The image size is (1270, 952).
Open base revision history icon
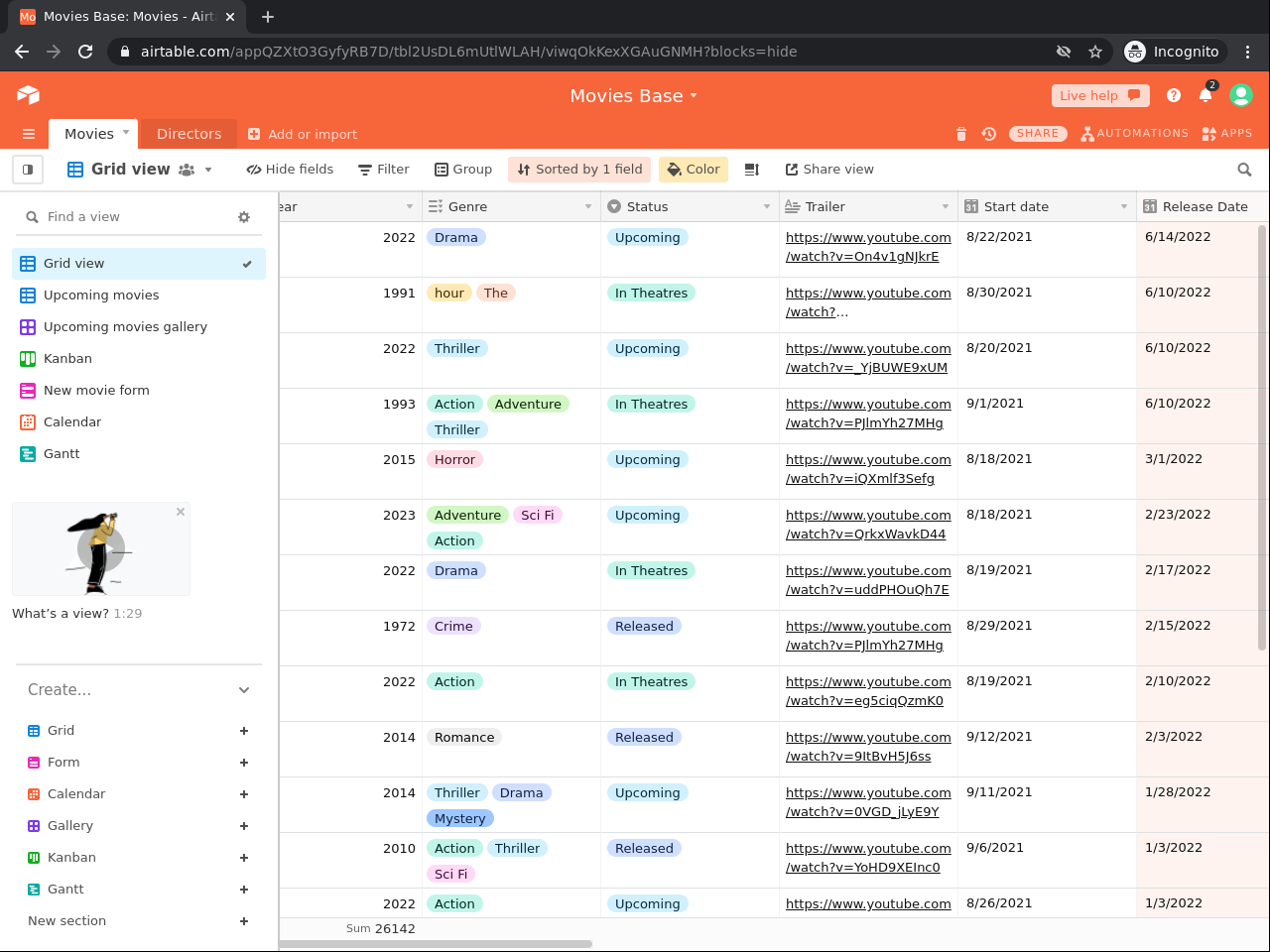tap(989, 134)
